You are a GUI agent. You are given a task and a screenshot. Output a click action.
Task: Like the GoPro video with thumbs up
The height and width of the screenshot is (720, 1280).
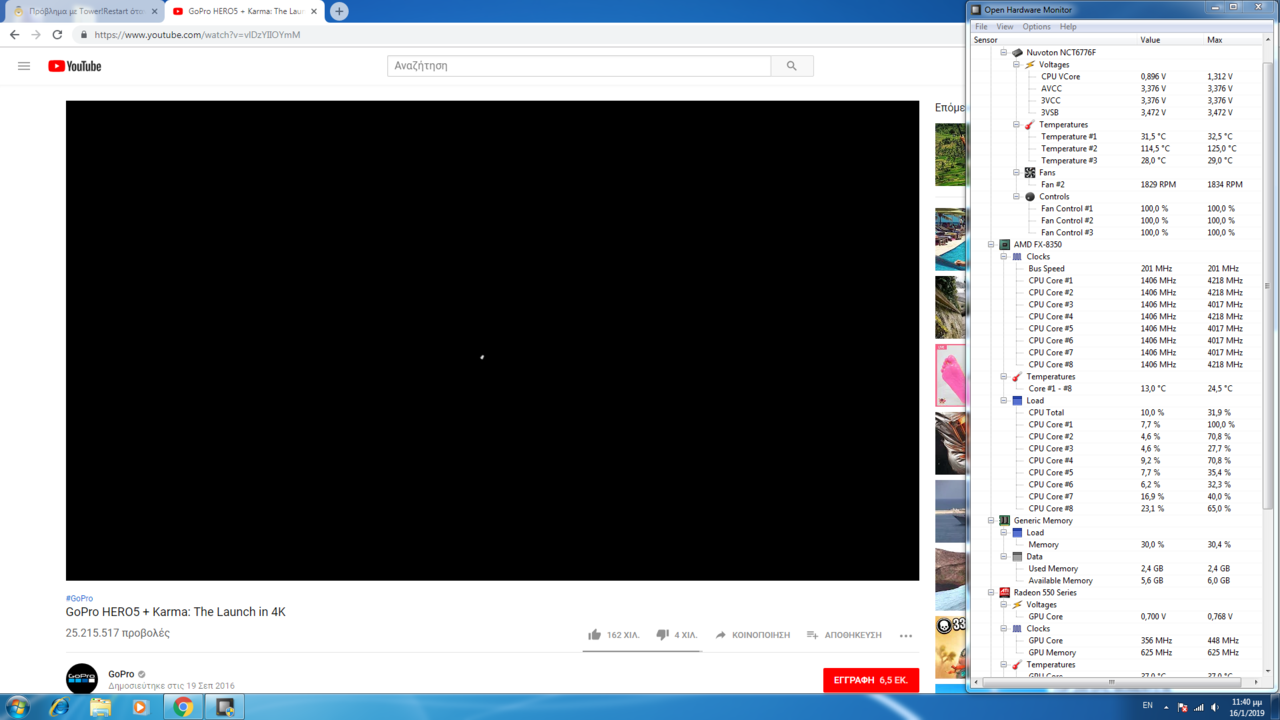(595, 635)
